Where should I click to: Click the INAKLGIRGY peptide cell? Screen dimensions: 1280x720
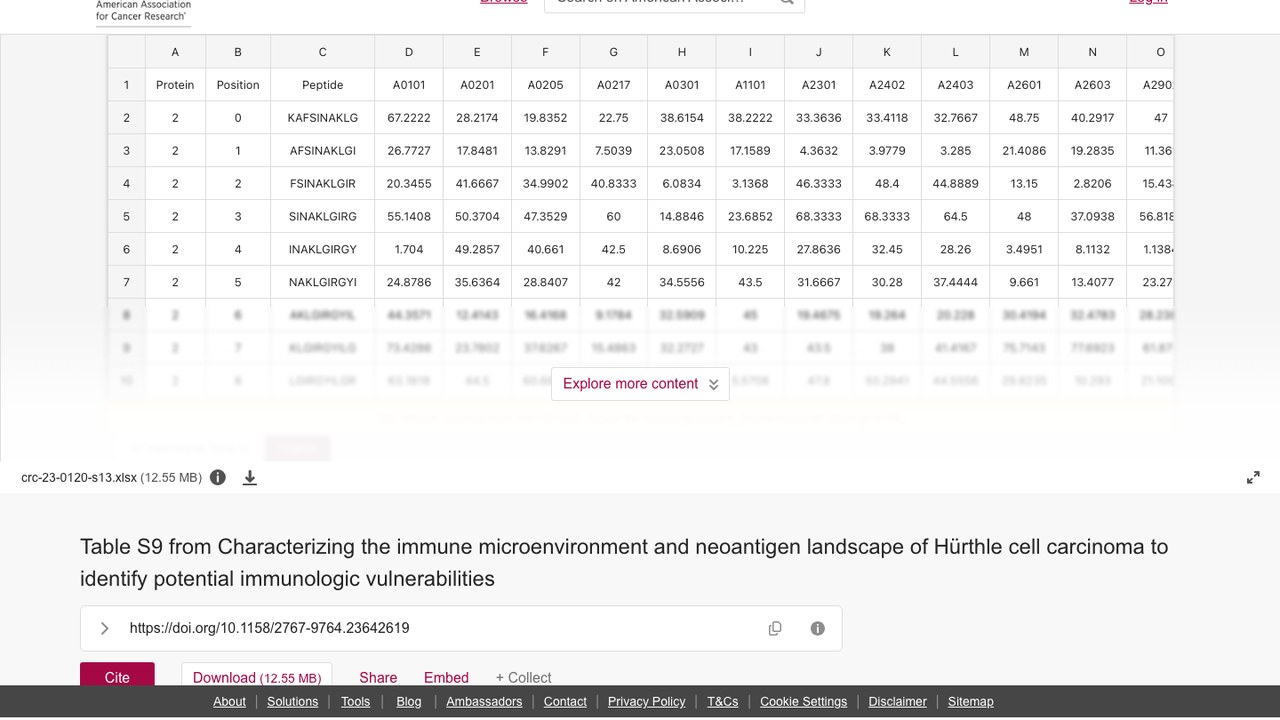click(x=323, y=250)
